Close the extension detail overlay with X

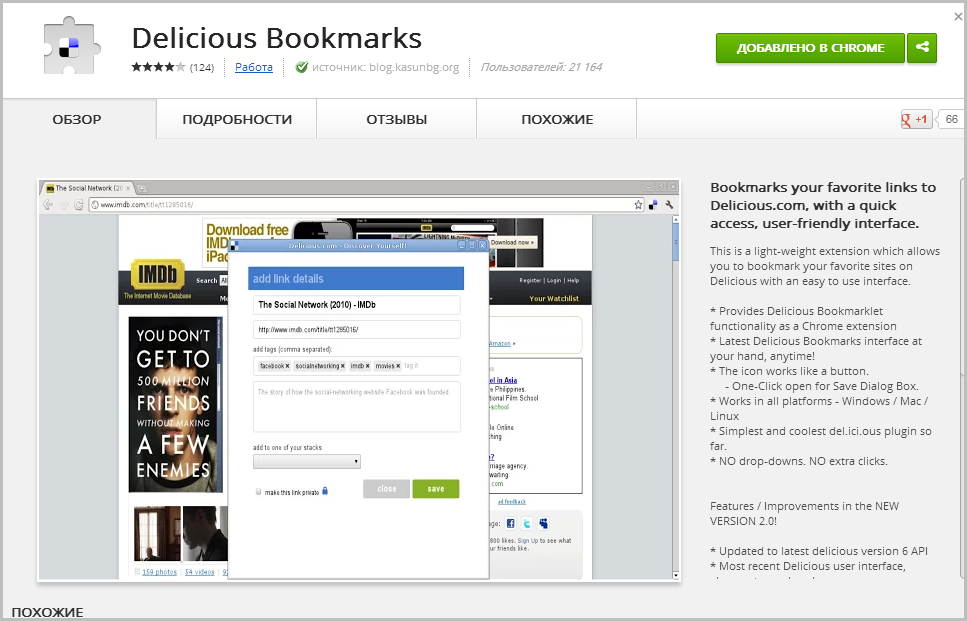pos(958,17)
